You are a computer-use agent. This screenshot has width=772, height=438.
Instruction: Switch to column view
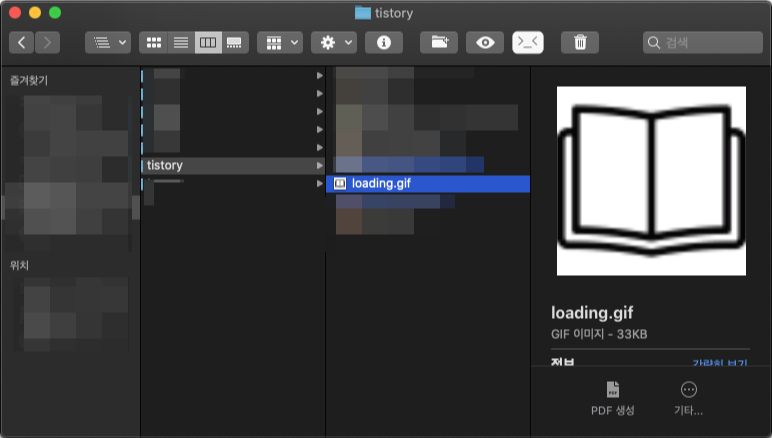[x=208, y=43]
